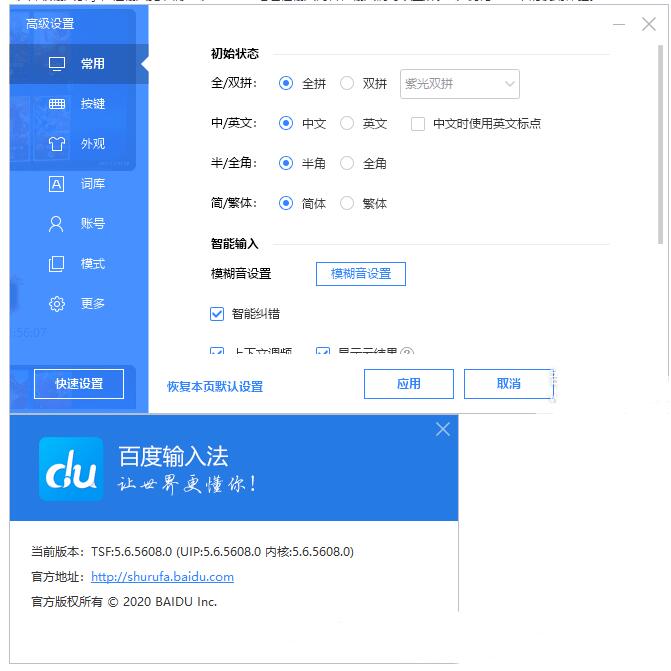Open the 更多 settings tab
Image resolution: width=671 pixels, height=671 pixels.
tap(79, 304)
